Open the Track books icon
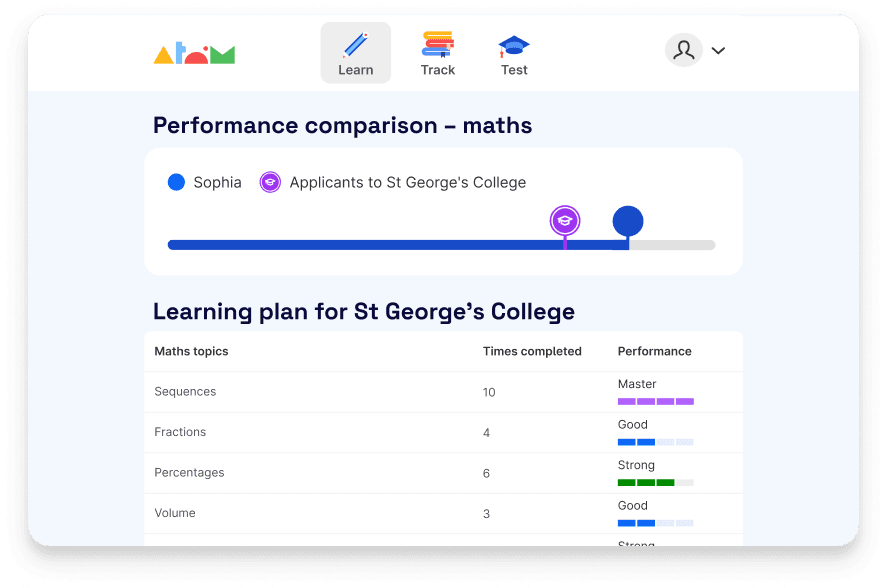Image resolution: width=887 pixels, height=588 pixels. tap(438, 42)
